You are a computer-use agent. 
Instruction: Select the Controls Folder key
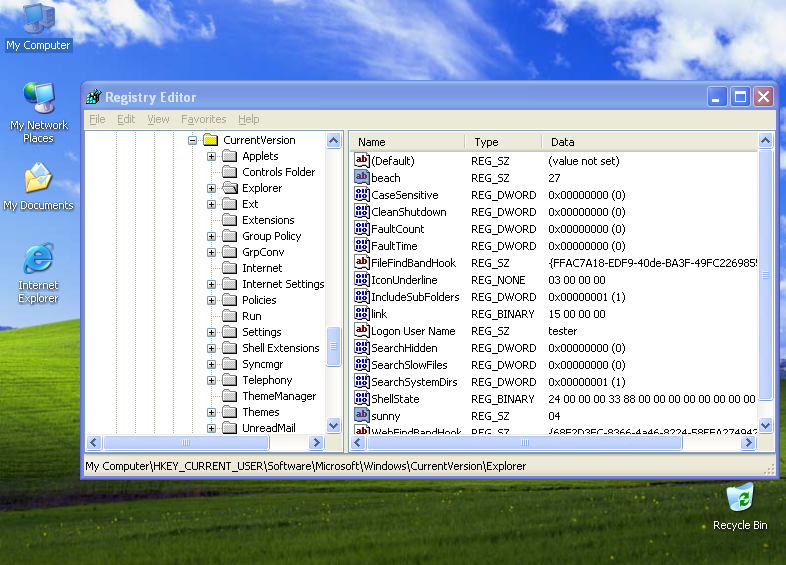pos(279,172)
